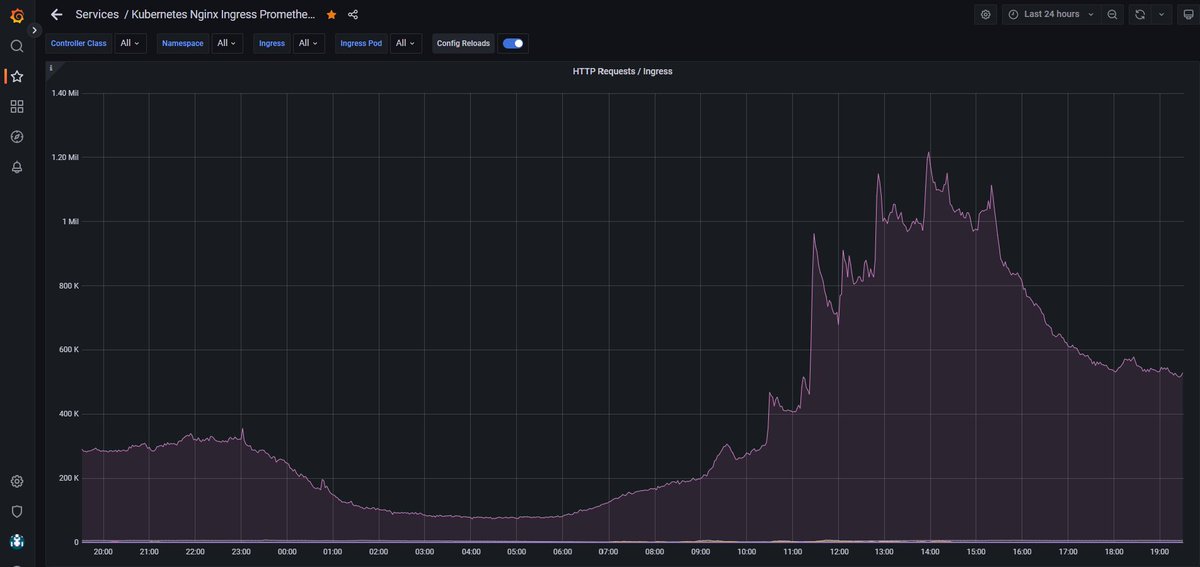This screenshot has height=567, width=1200.
Task: Open the Server Admin shield icon
Action: tap(17, 511)
